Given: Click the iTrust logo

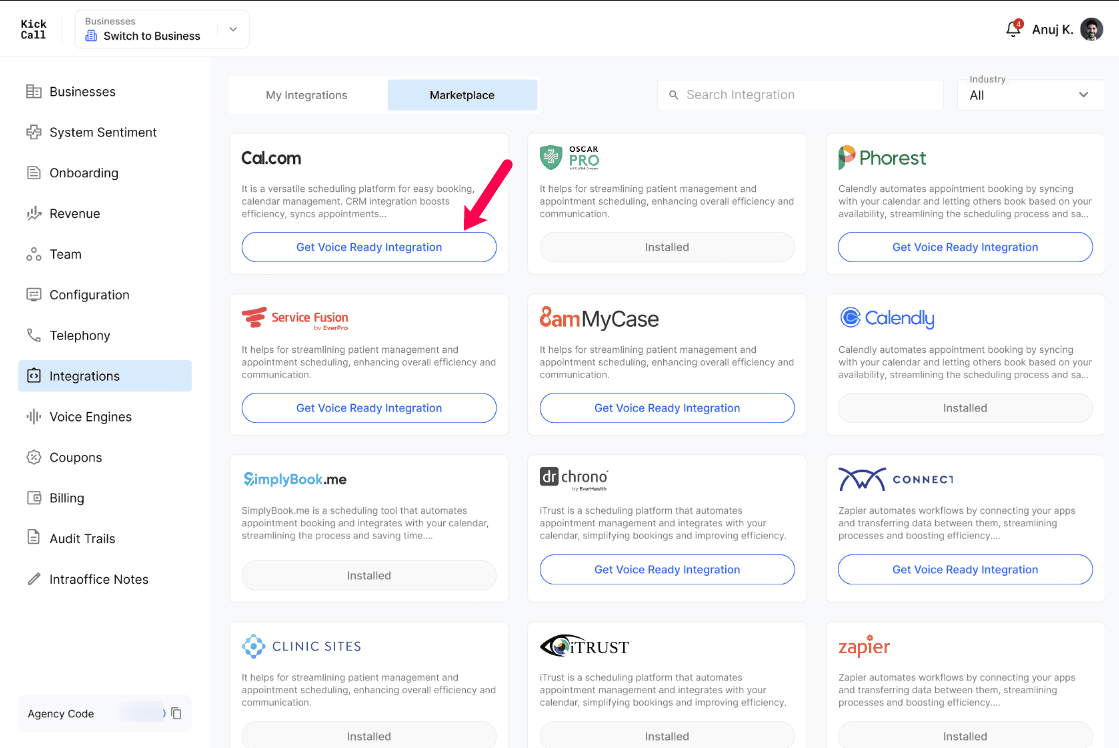Looking at the screenshot, I should point(584,646).
